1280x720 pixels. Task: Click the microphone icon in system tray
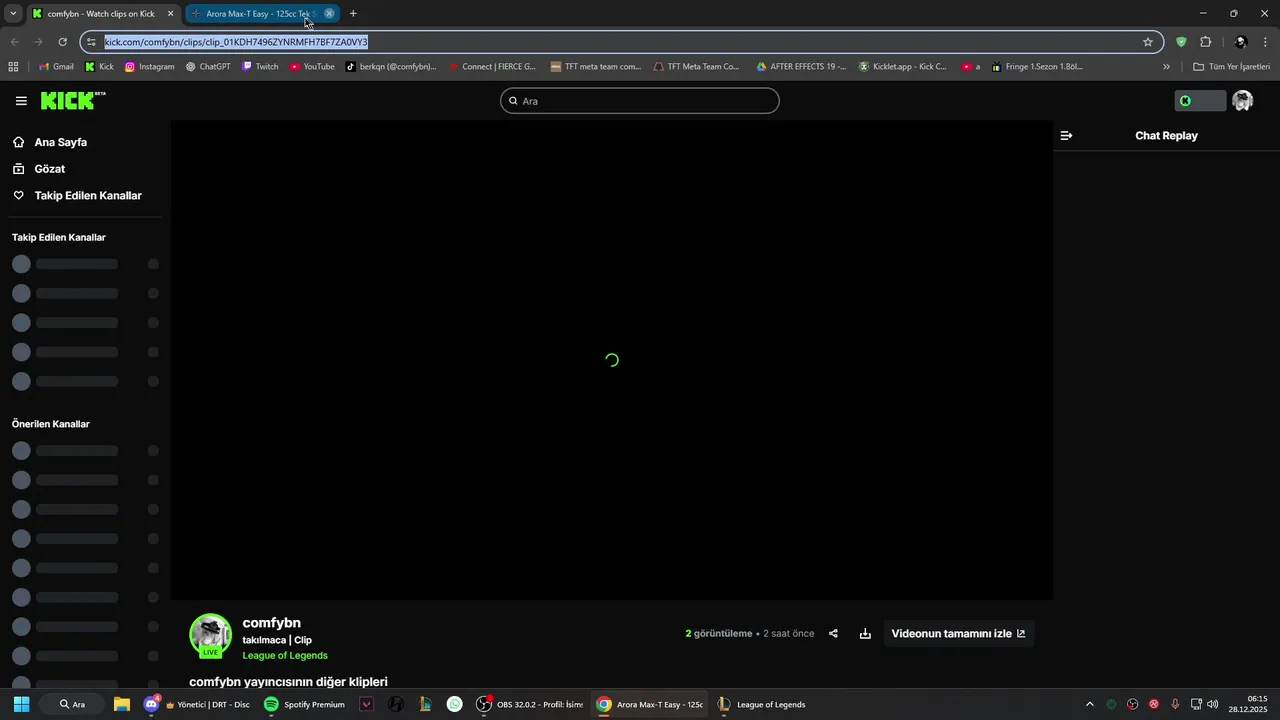pyautogui.click(x=1175, y=704)
